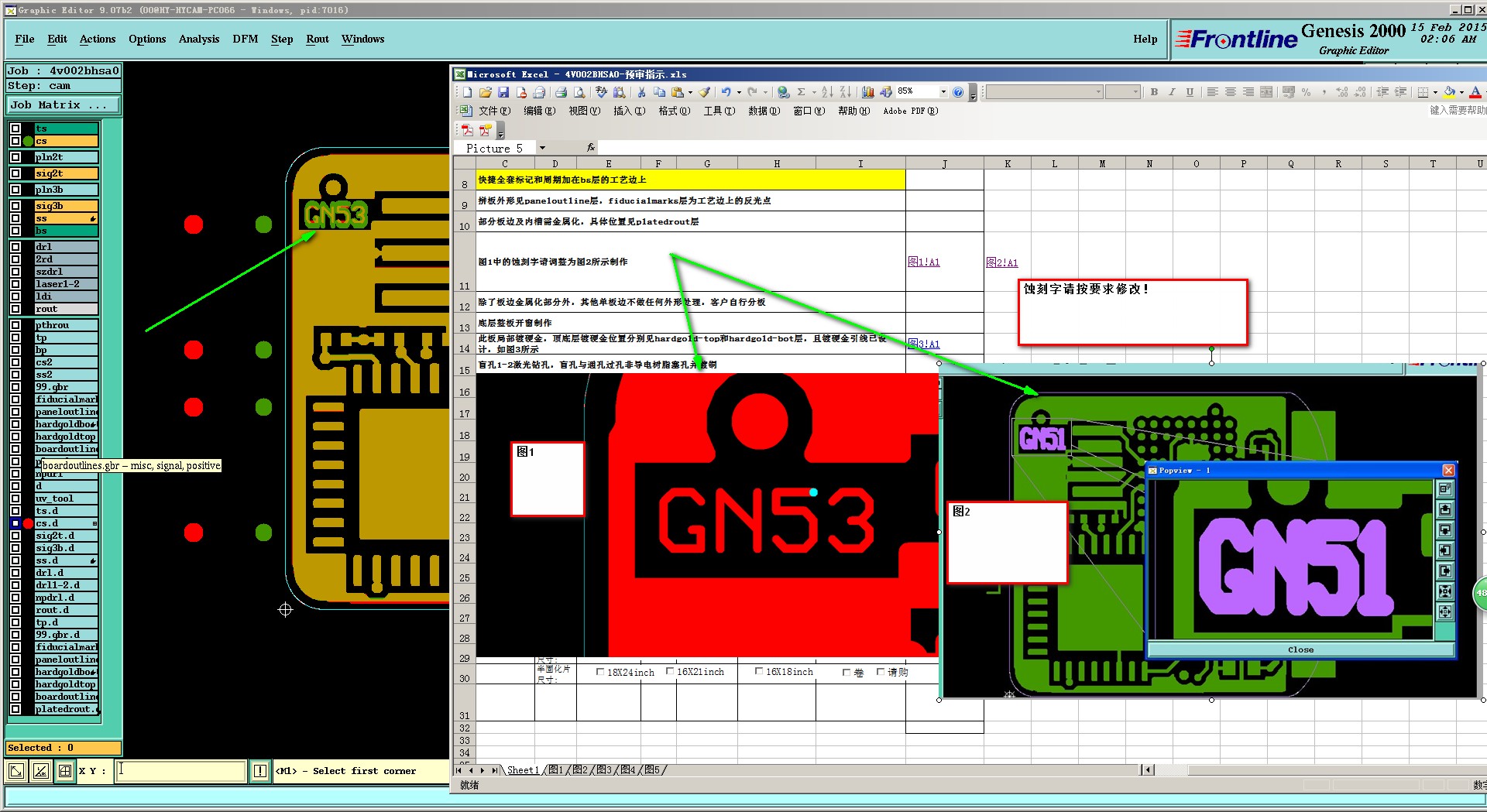Toggle the platedrout layer checkbox
The width and height of the screenshot is (1487, 812).
[15, 709]
